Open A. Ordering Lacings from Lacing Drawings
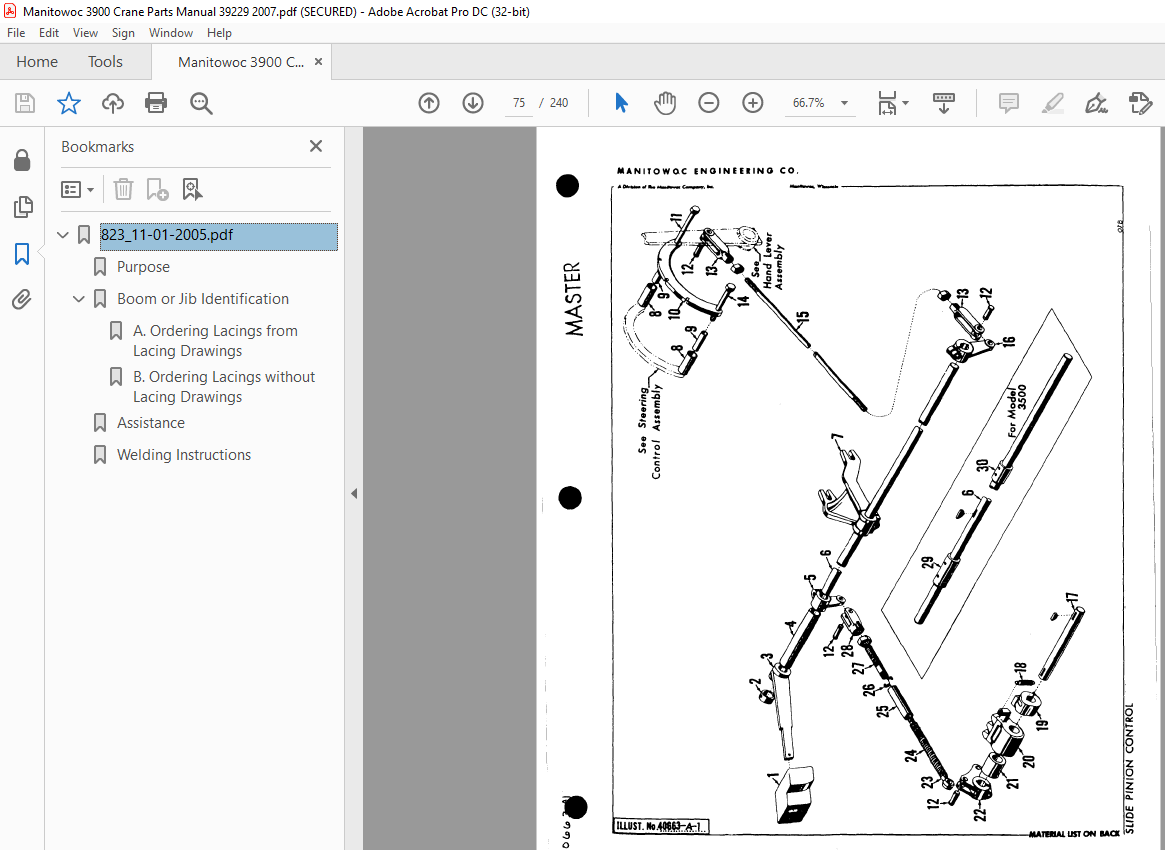 pos(215,340)
